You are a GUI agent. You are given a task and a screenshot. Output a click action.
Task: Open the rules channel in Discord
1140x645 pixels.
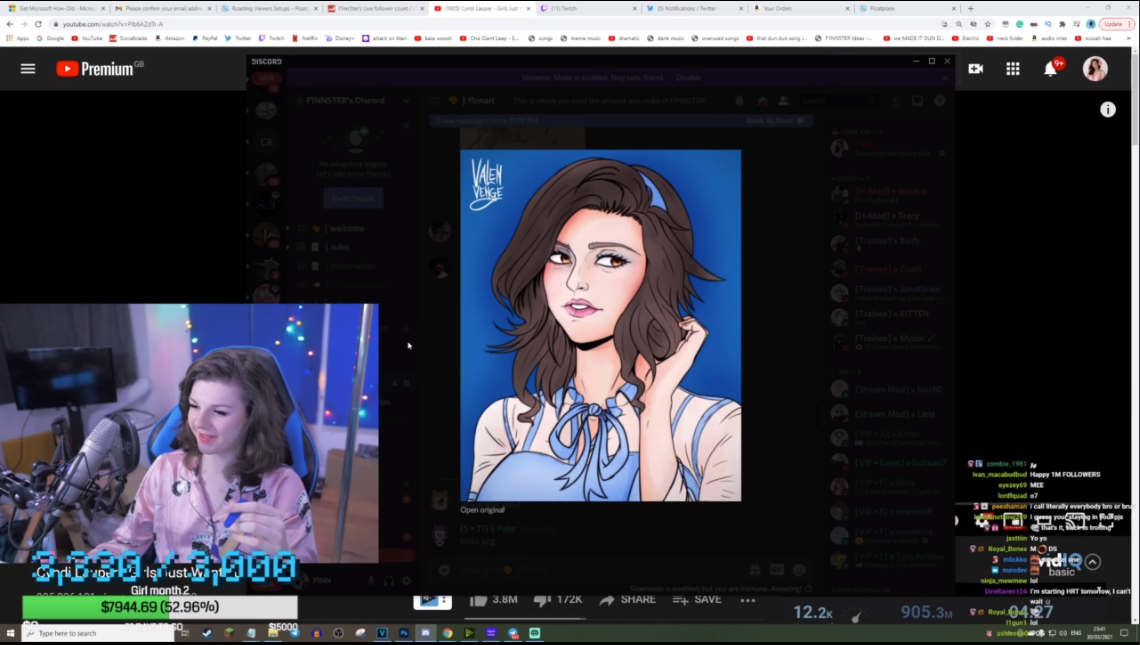(x=340, y=247)
